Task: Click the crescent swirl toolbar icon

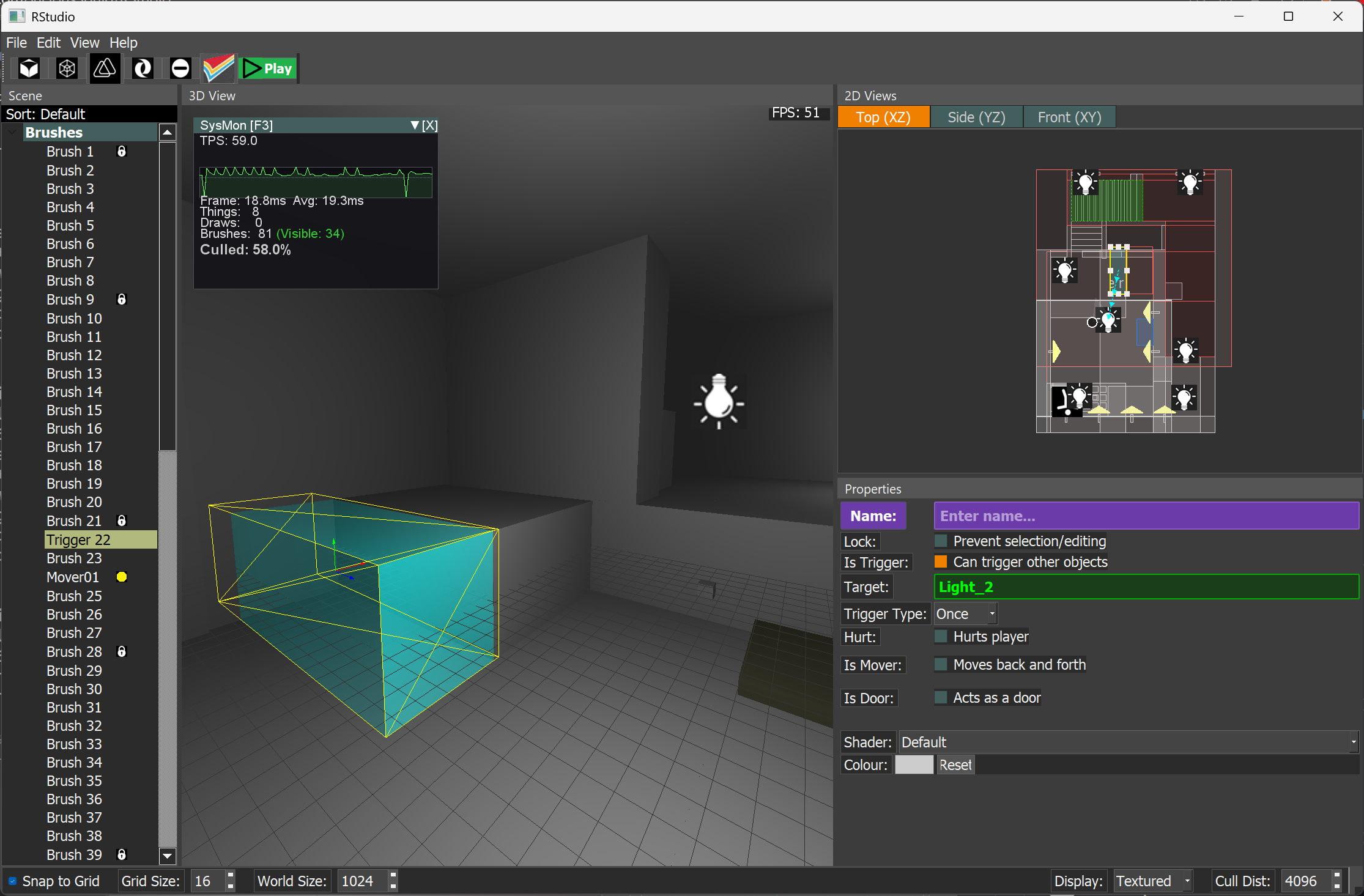Action: [x=143, y=68]
